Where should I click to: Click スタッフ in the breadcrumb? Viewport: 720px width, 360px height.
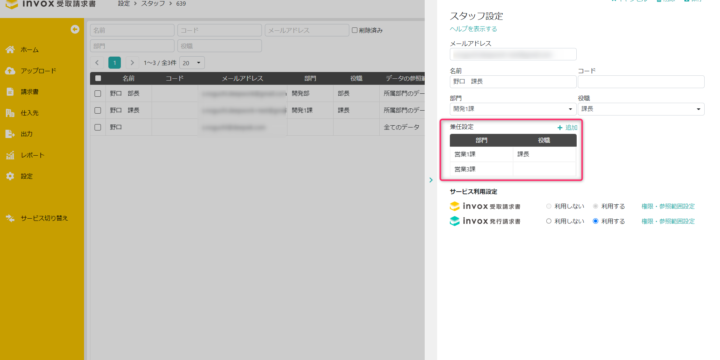coord(152,4)
